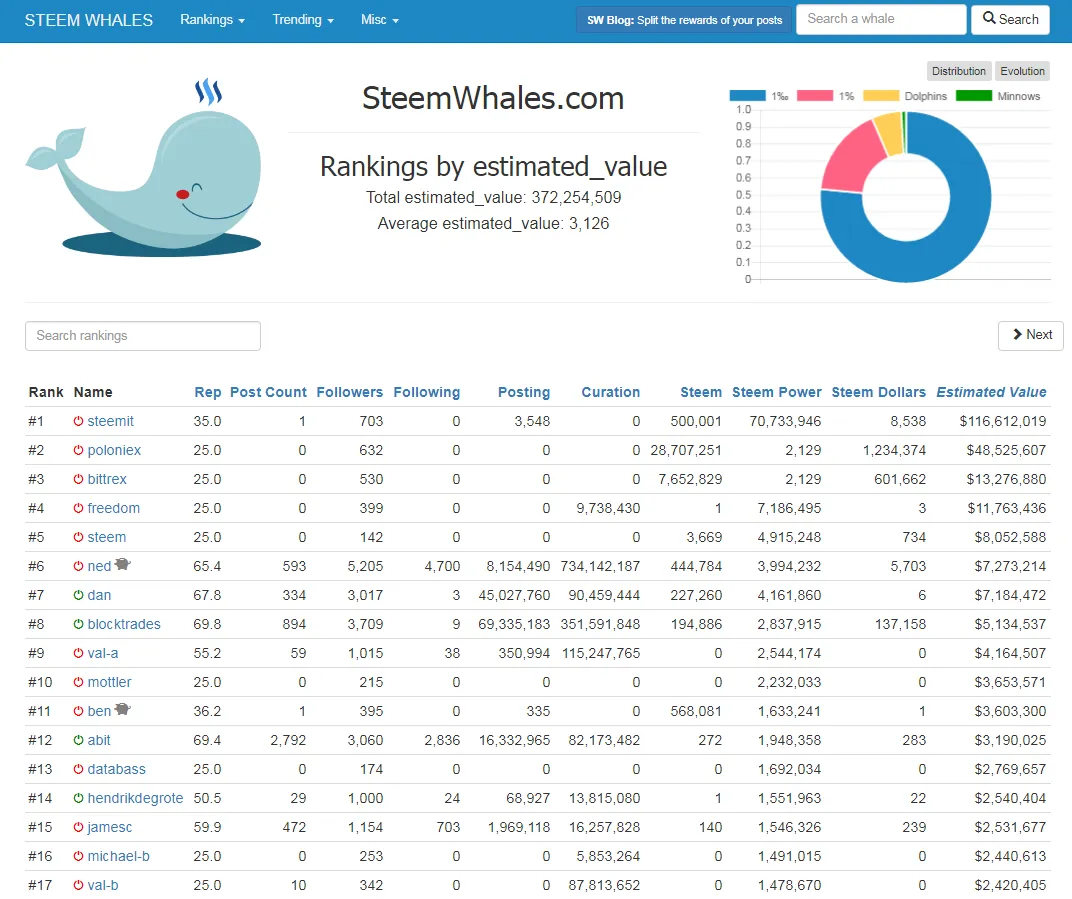This screenshot has height=899, width=1072.
Task: Toggle the green Minnows legend swatch
Action: [974, 96]
